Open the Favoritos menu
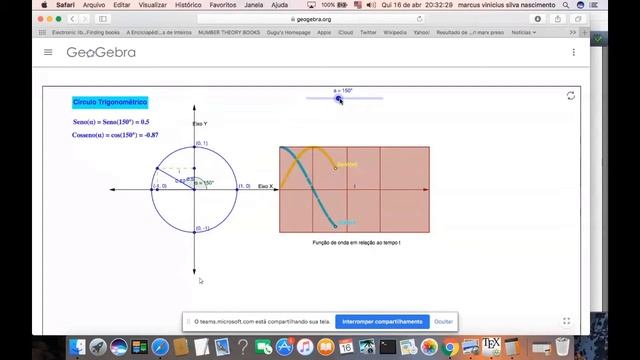The image size is (640, 360). point(223,5)
